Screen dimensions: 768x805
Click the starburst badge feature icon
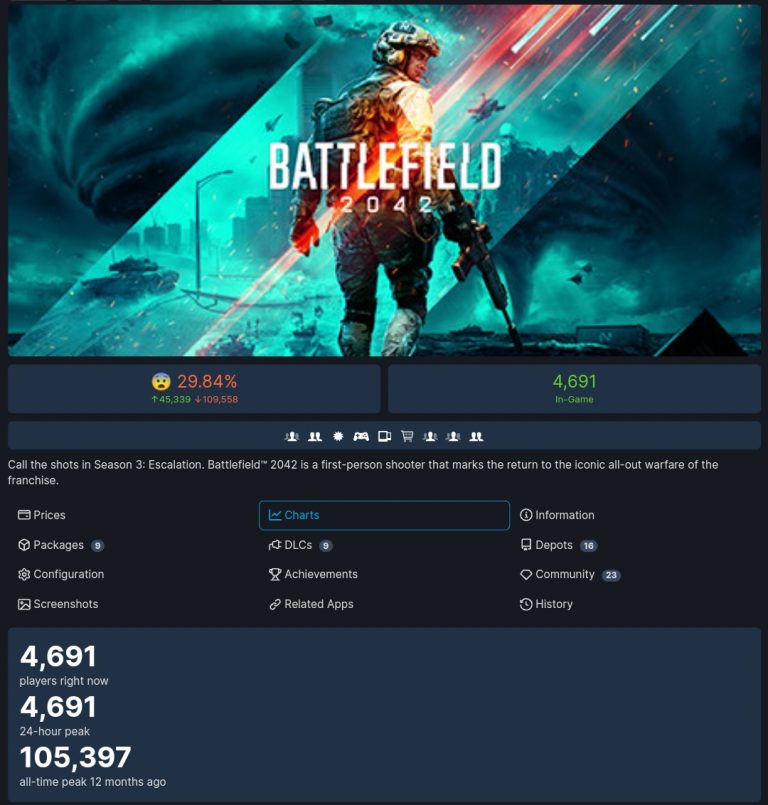338,436
